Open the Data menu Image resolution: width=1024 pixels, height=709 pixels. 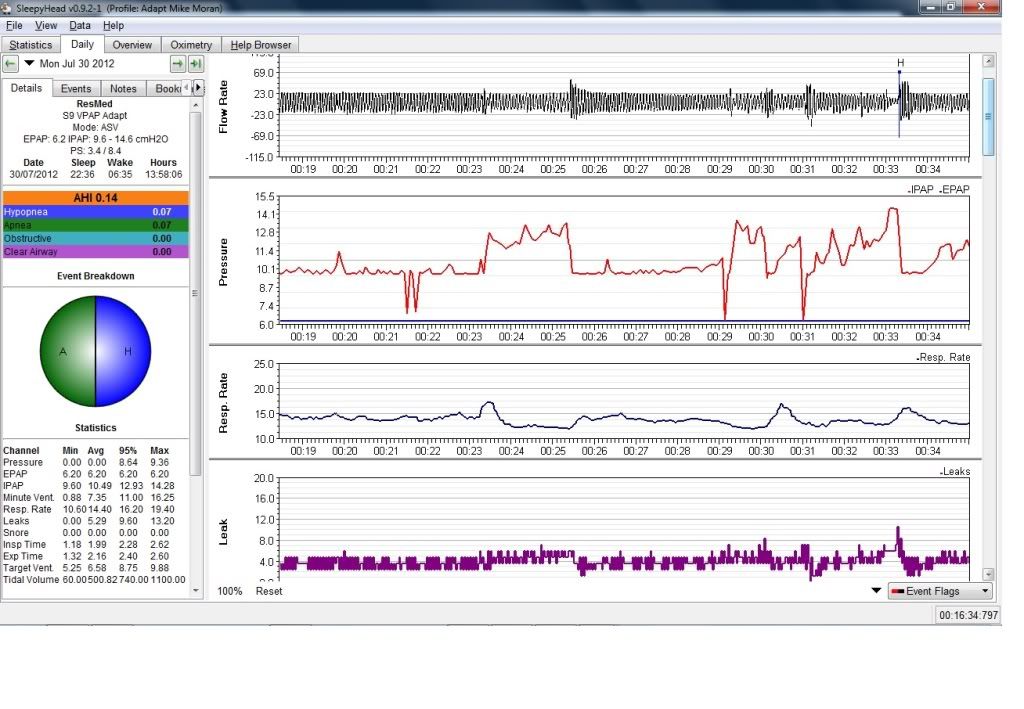[80, 25]
